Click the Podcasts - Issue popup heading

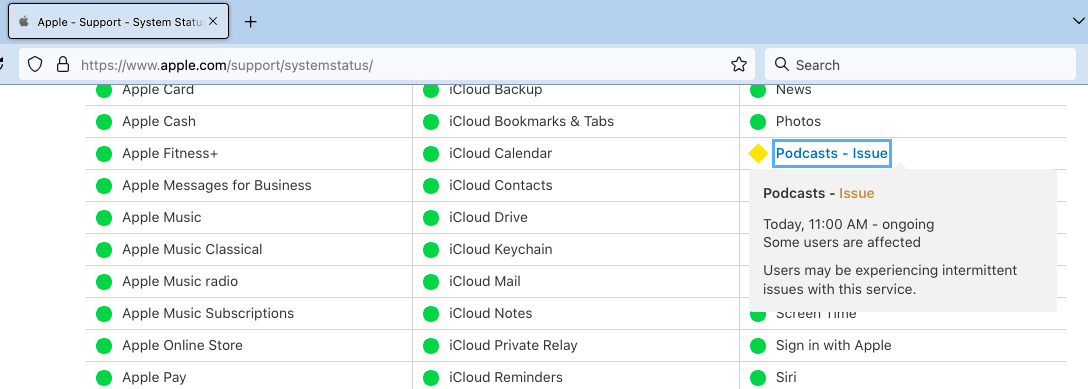[x=819, y=193]
